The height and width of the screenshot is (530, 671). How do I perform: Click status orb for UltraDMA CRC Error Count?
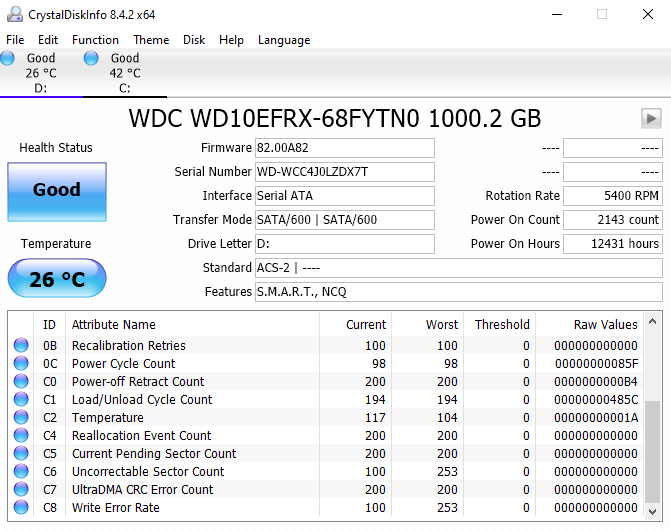(x=21, y=489)
